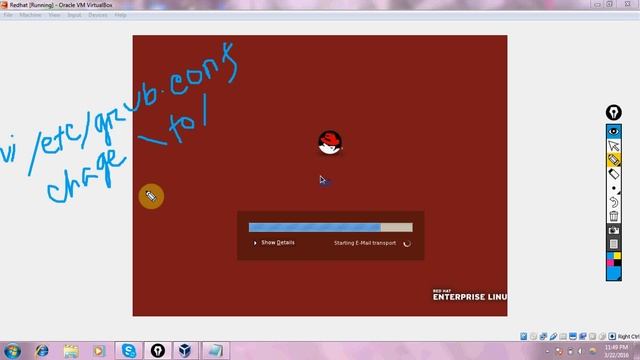The height and width of the screenshot is (360, 640).
Task: Click the VirtualBox audio status icon
Action: pyautogui.click(x=543, y=336)
